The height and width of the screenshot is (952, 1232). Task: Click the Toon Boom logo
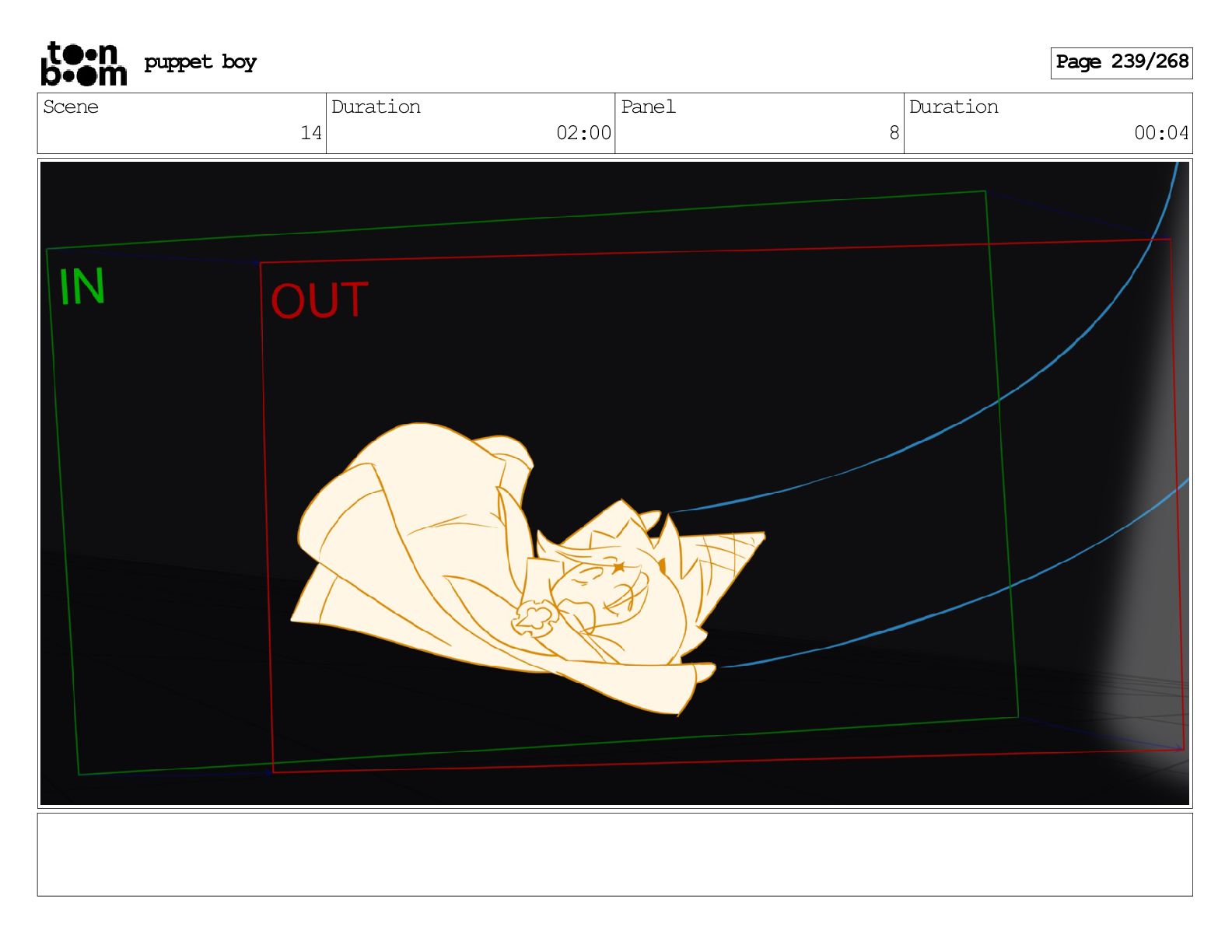(x=83, y=63)
